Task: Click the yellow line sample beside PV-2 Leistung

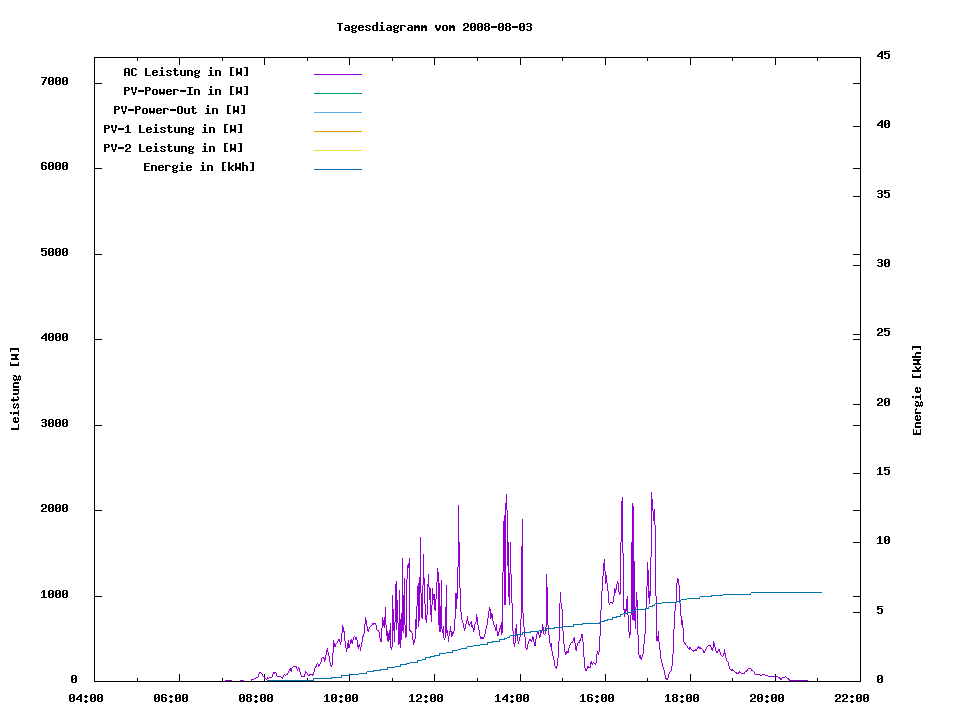Action: [337, 150]
